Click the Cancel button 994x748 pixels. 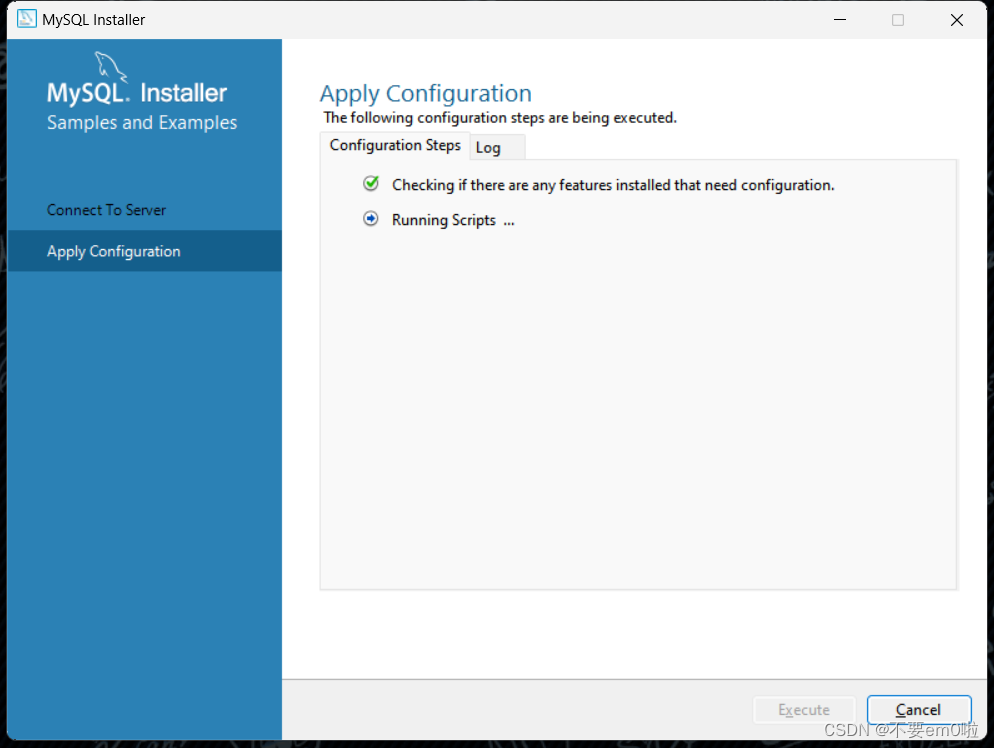[919, 709]
